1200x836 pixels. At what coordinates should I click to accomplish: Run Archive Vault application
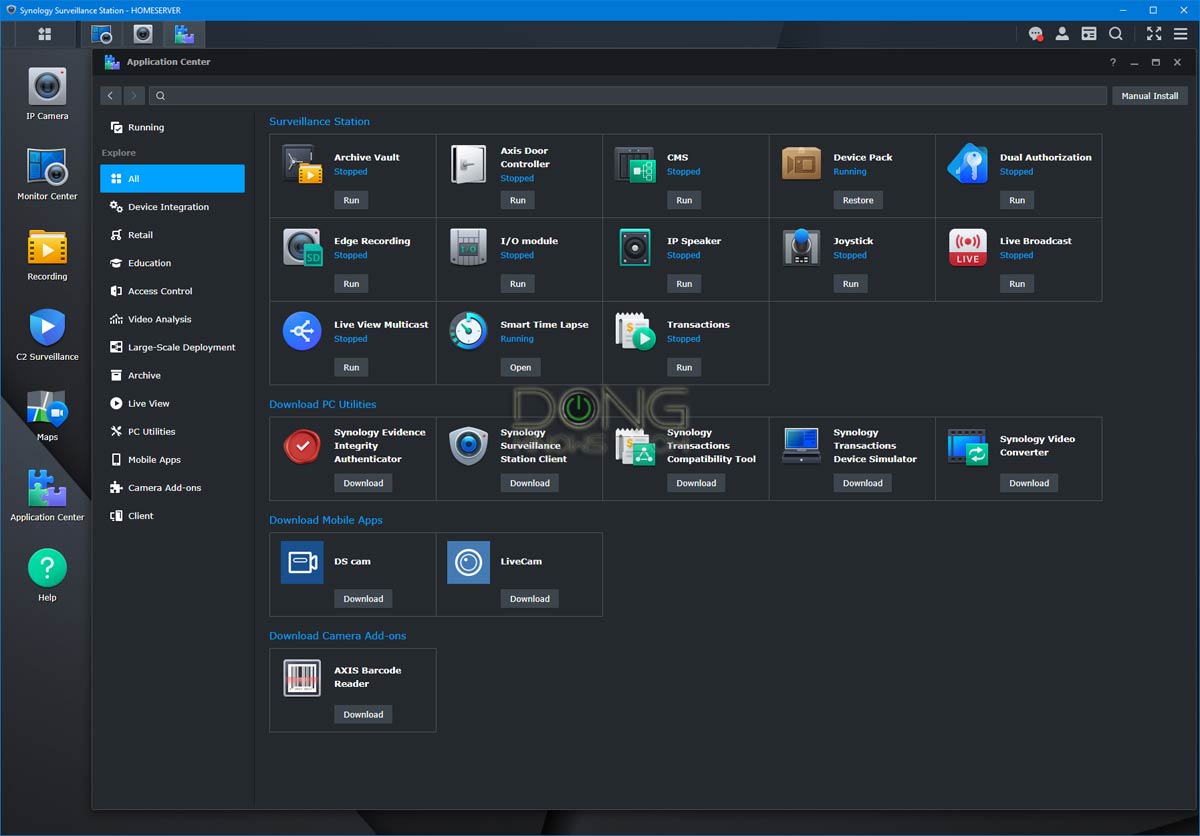351,200
